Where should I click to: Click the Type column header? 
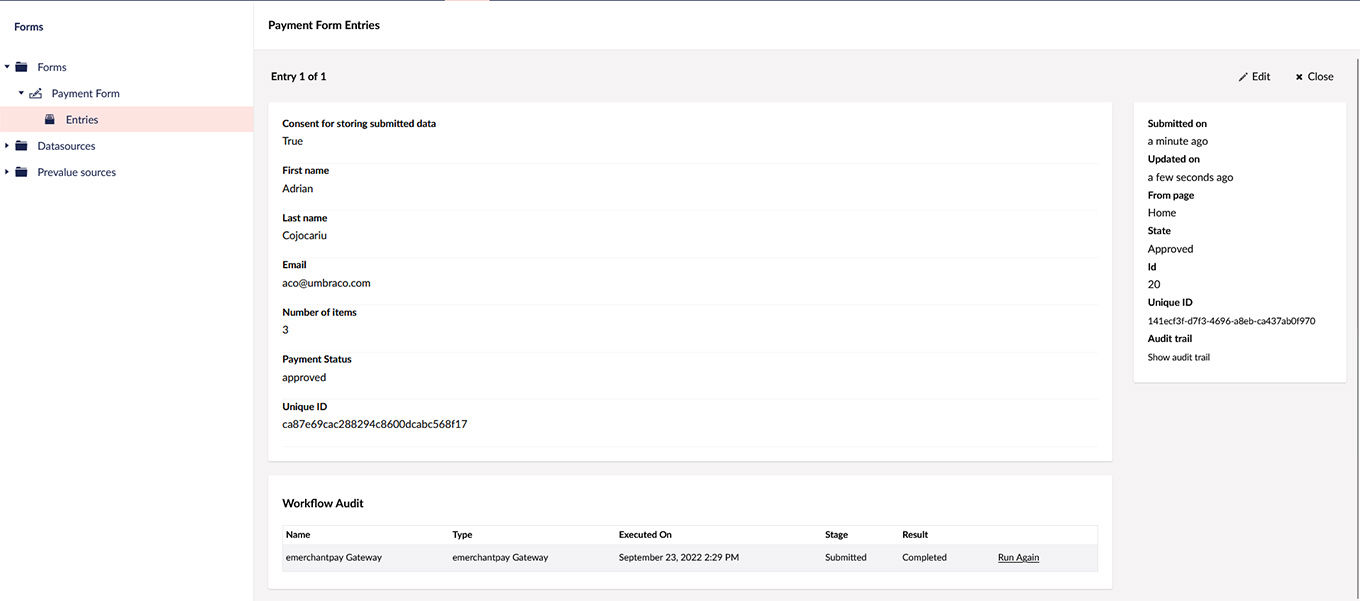[x=462, y=535]
